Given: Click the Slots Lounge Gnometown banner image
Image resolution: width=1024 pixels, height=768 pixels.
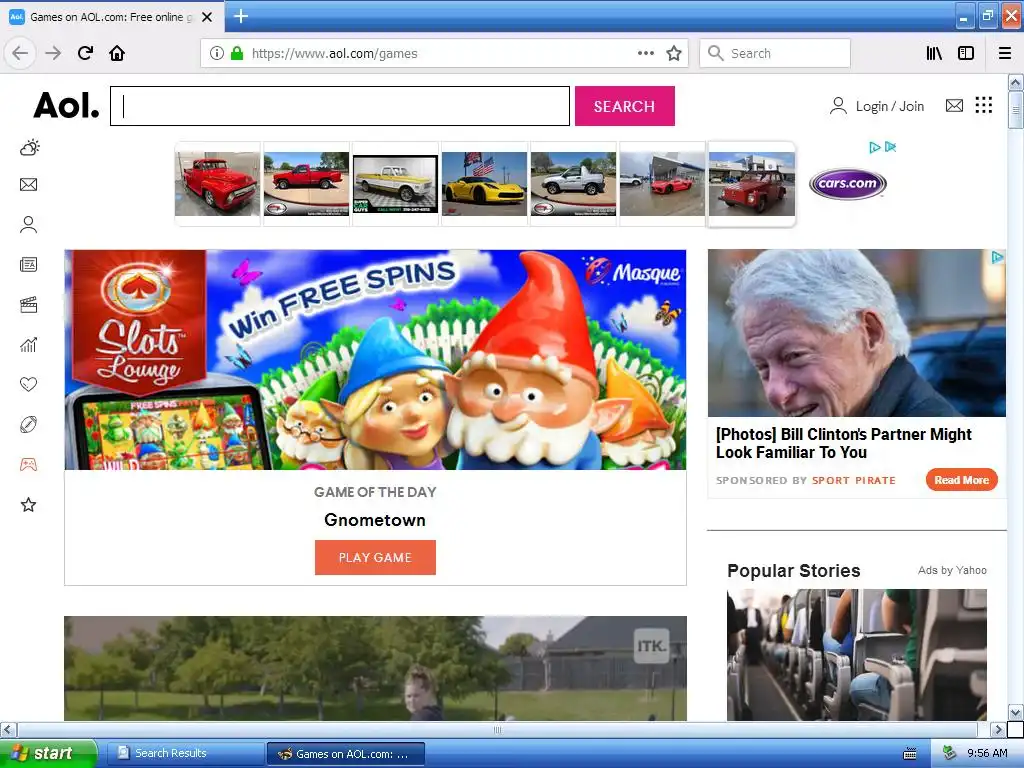Looking at the screenshot, I should click(375, 359).
